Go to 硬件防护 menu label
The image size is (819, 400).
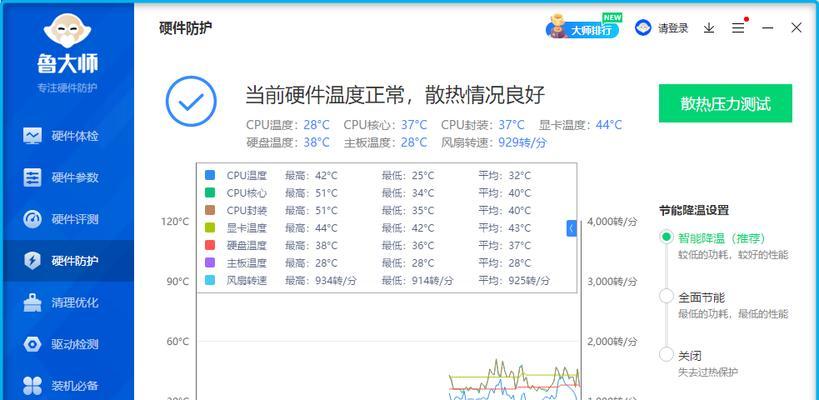tap(75, 261)
